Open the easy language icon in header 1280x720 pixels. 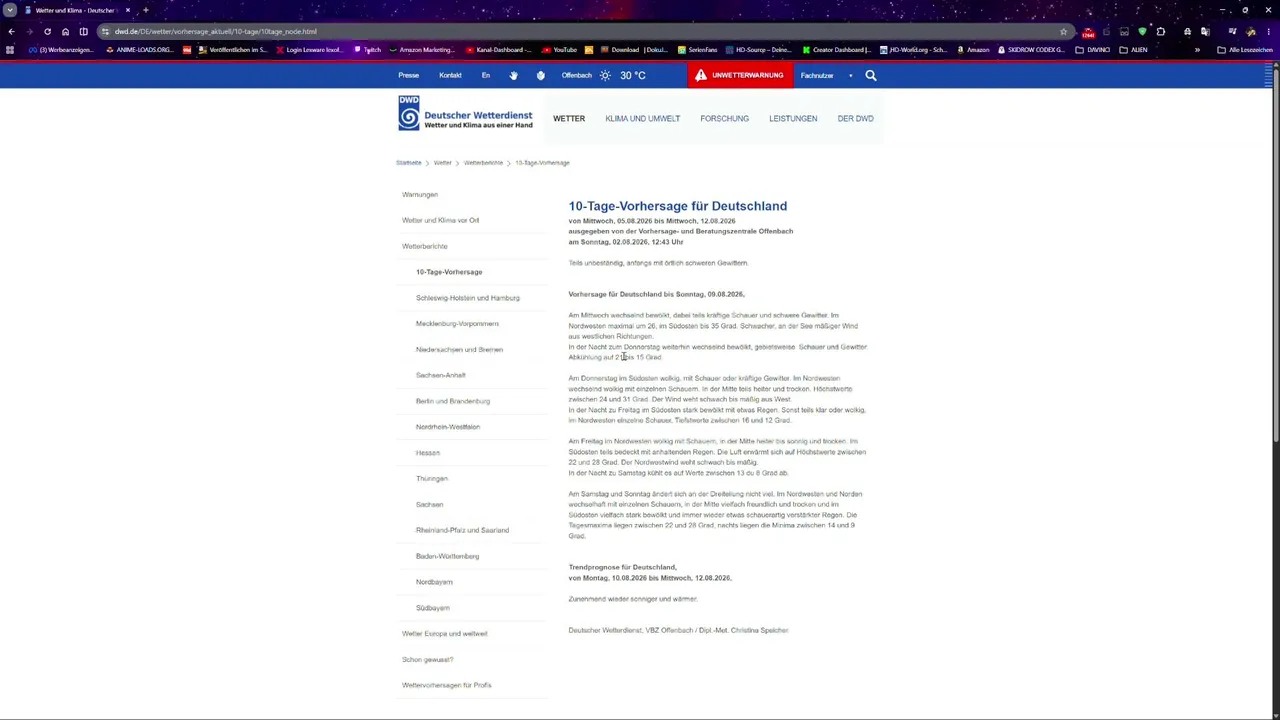click(x=540, y=75)
